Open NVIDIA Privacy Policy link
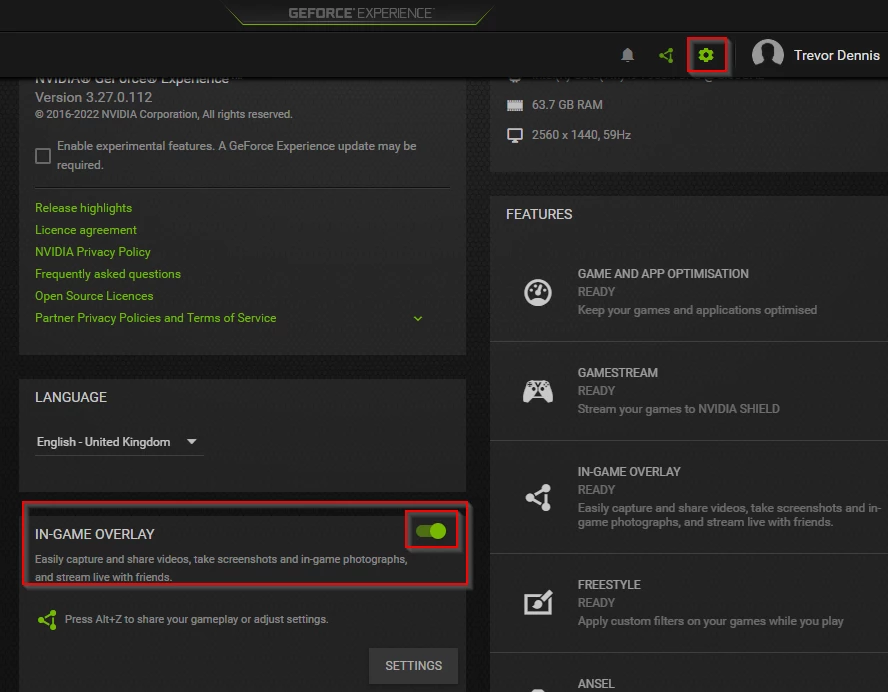Screen dimensions: 888x692 pyautogui.click(x=93, y=252)
